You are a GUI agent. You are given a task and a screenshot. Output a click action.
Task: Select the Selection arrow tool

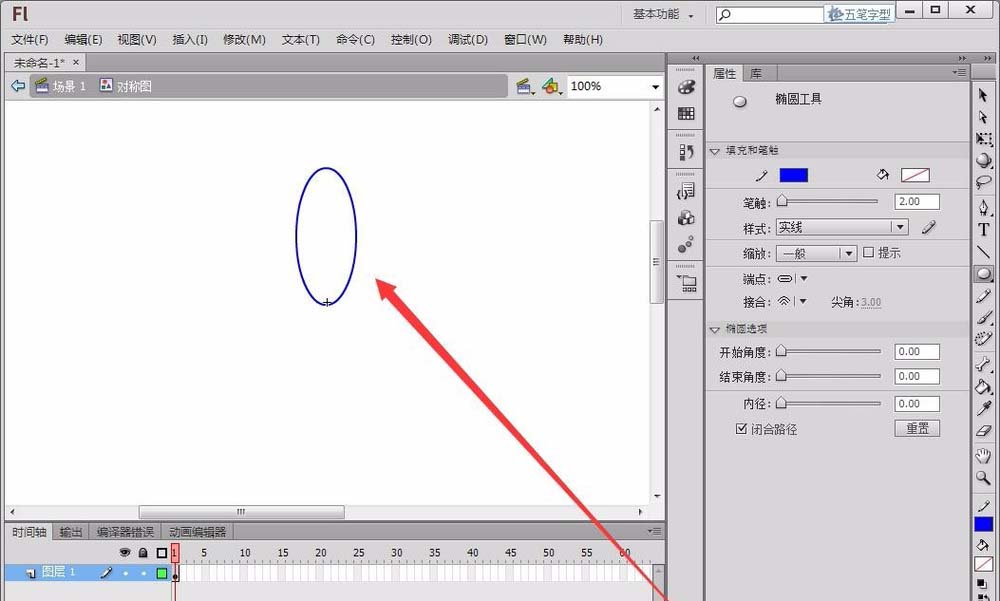[x=983, y=96]
